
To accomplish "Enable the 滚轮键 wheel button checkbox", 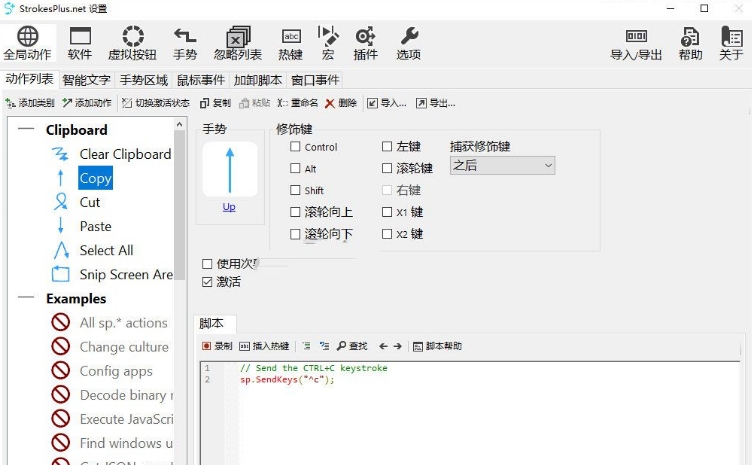I will [x=387, y=168].
